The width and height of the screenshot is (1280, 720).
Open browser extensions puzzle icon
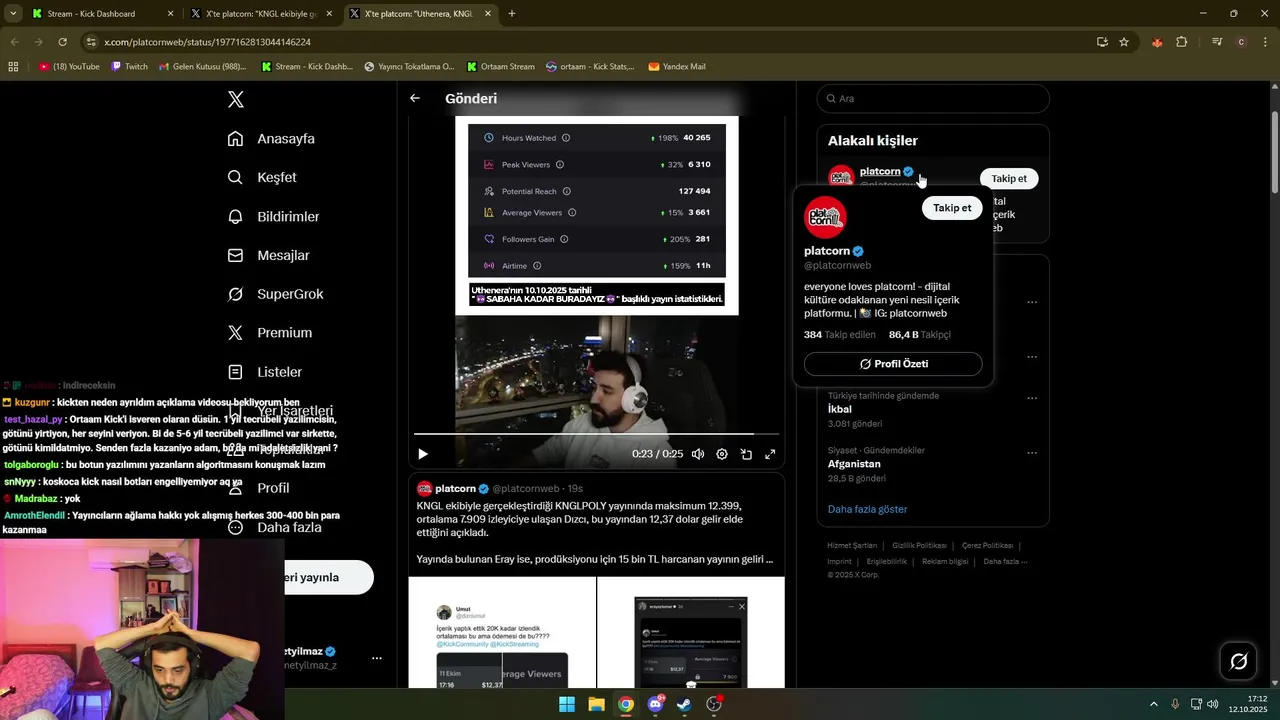coord(1182,42)
